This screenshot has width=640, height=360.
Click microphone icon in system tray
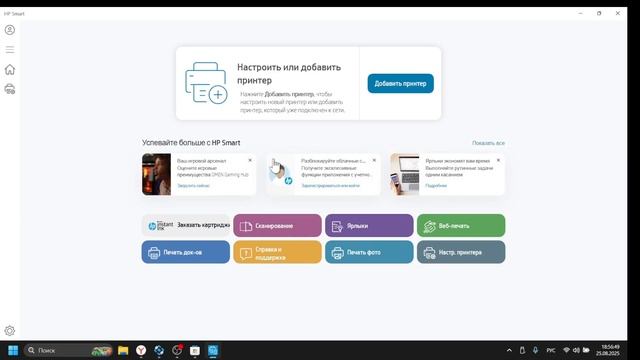pos(535,350)
